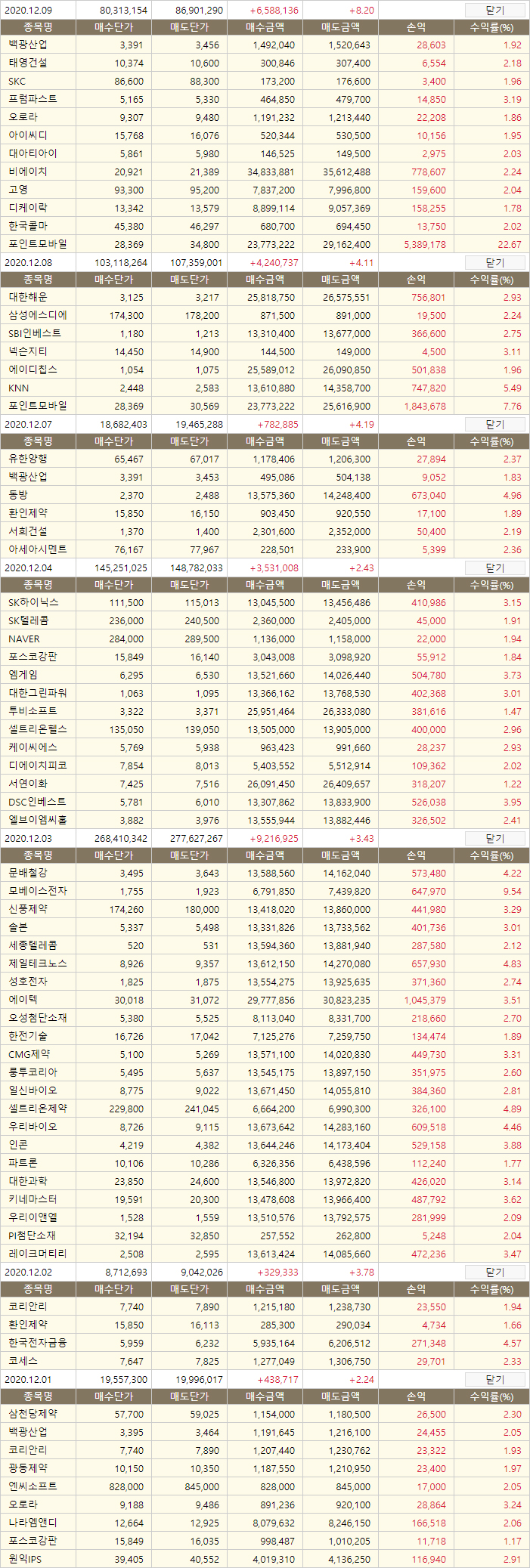
Task: Select 신풍제약 in the table
Action: 27,910
